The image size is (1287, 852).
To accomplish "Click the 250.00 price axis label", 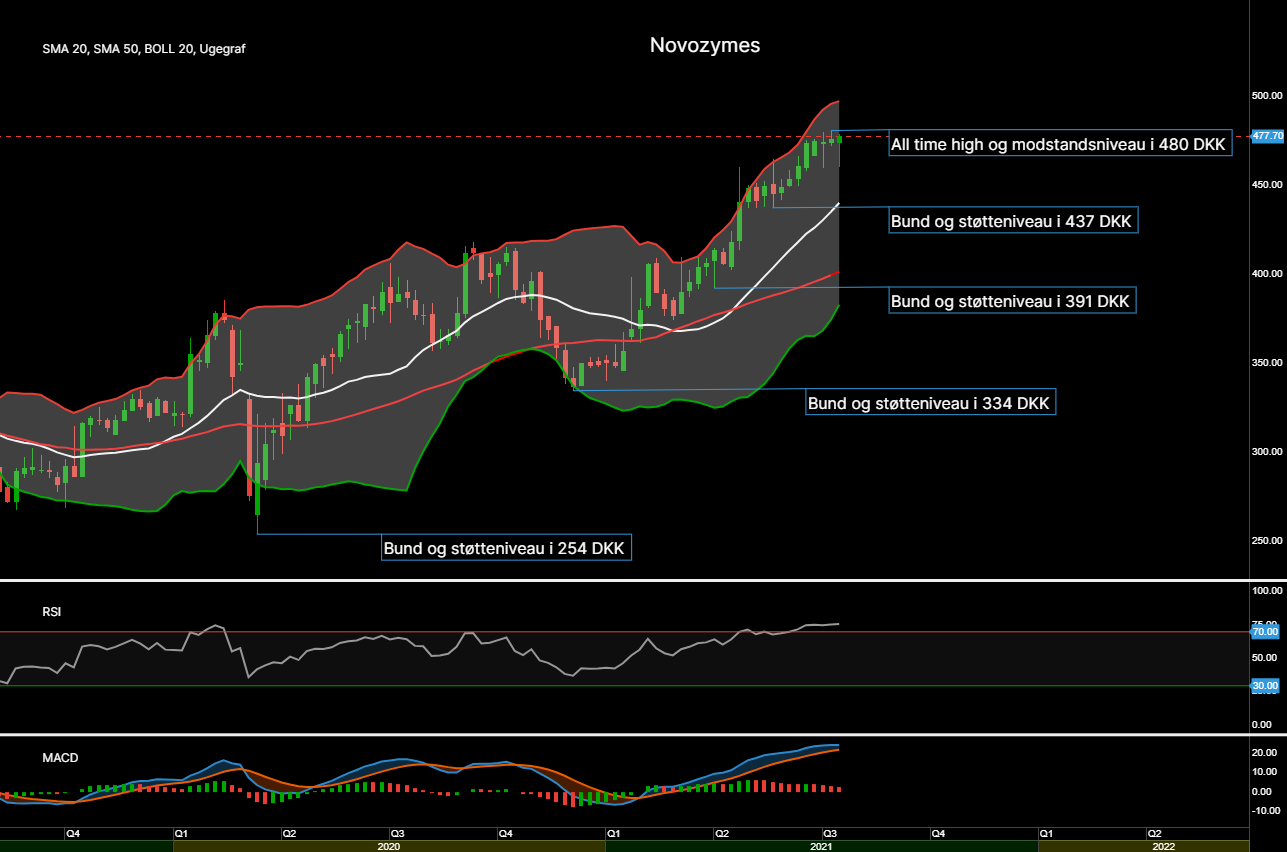I will (x=1267, y=541).
